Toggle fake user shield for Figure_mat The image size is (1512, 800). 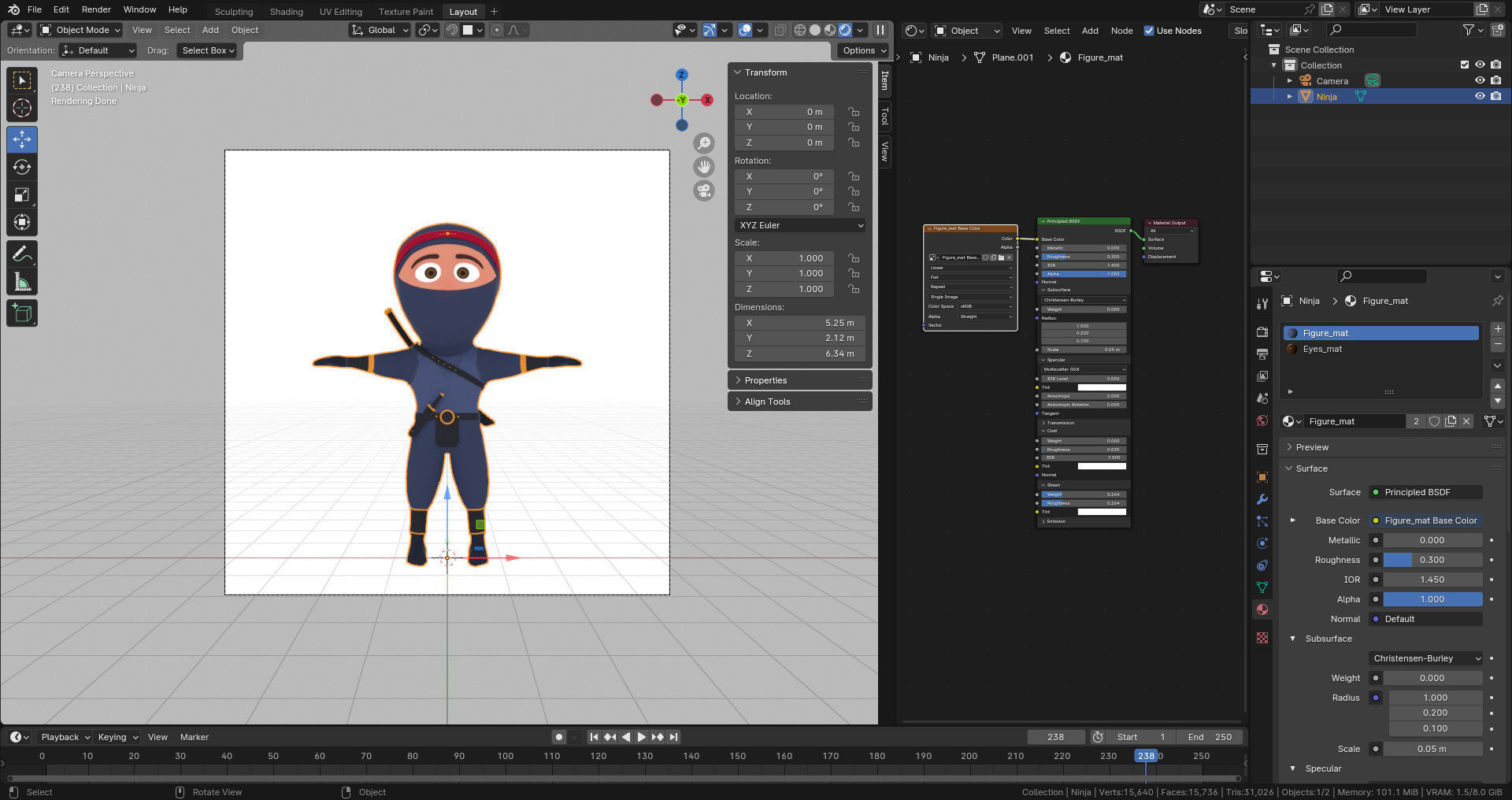(1435, 421)
